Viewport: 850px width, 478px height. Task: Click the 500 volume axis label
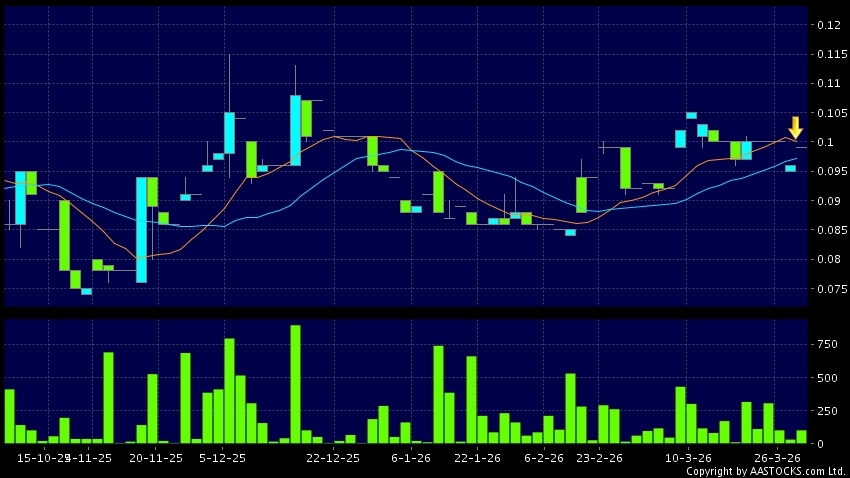pyautogui.click(x=826, y=378)
